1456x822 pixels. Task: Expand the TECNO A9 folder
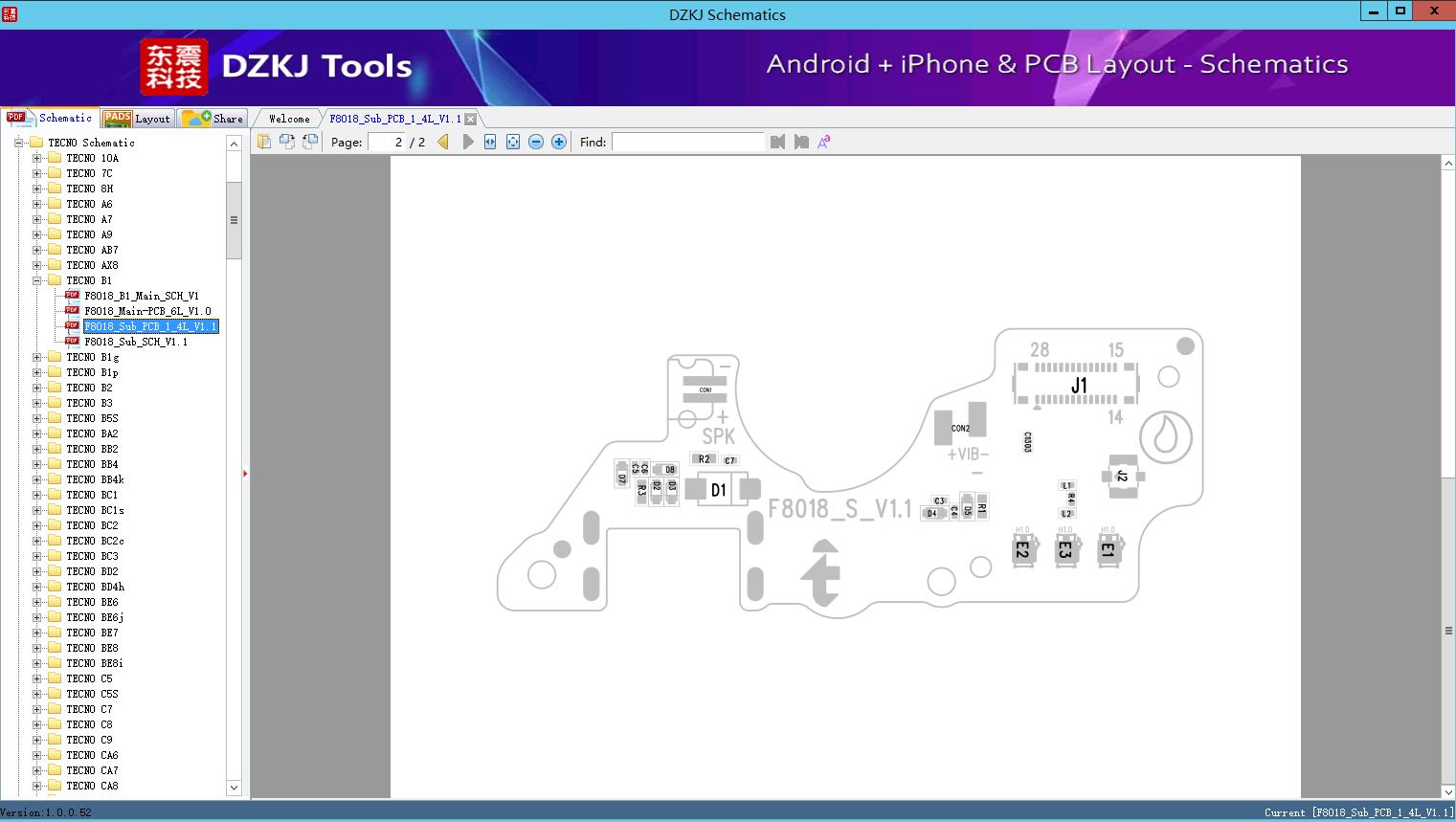pyautogui.click(x=36, y=234)
